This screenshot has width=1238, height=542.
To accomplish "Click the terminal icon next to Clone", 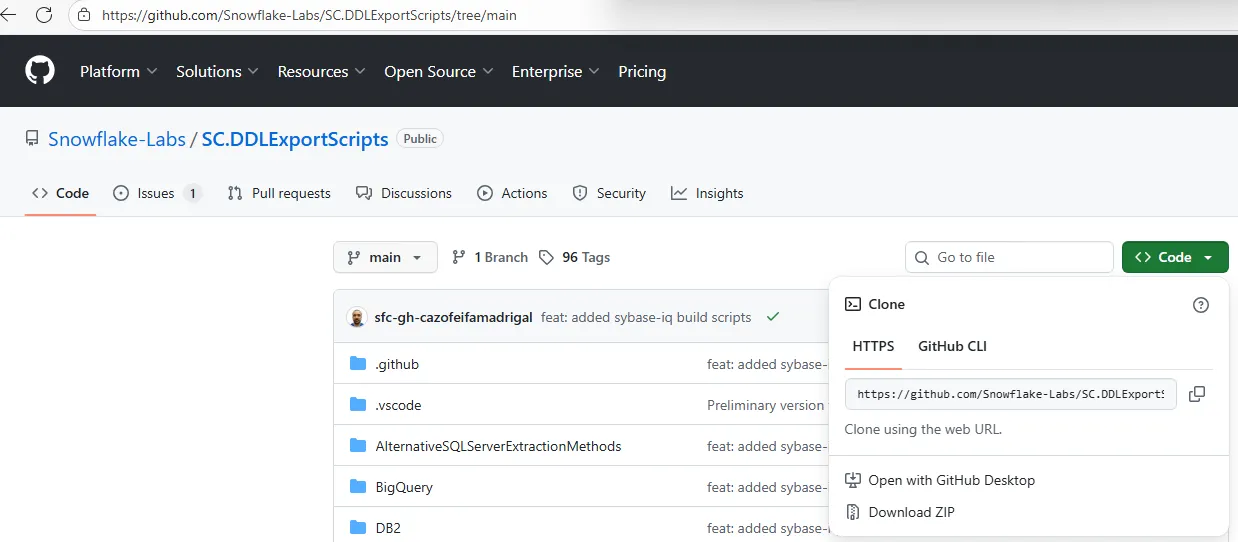I will pyautogui.click(x=853, y=304).
